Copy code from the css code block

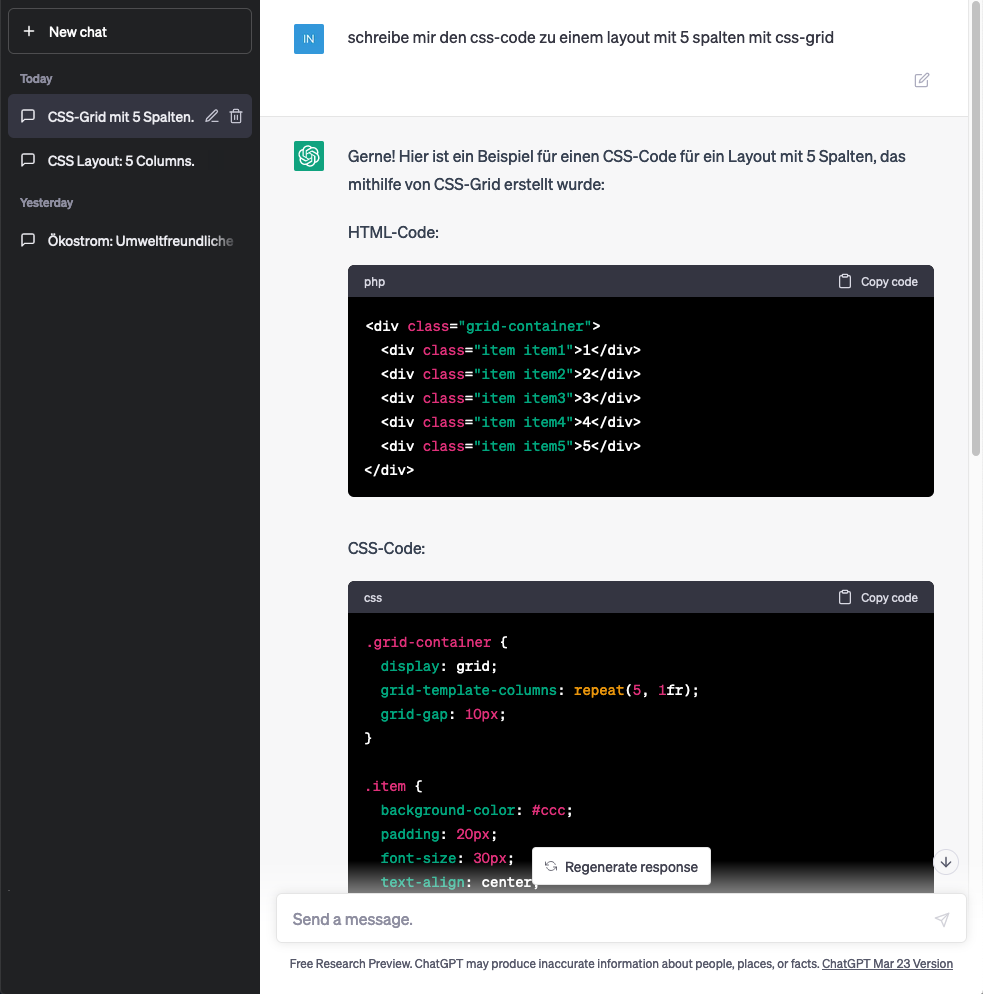[x=878, y=598]
